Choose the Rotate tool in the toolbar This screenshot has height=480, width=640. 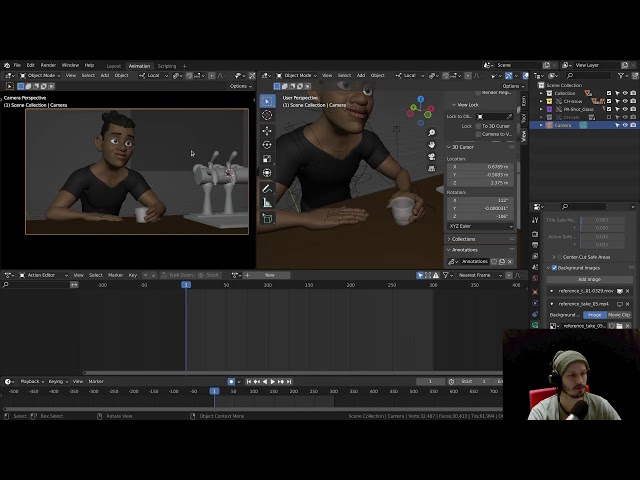pos(267,144)
